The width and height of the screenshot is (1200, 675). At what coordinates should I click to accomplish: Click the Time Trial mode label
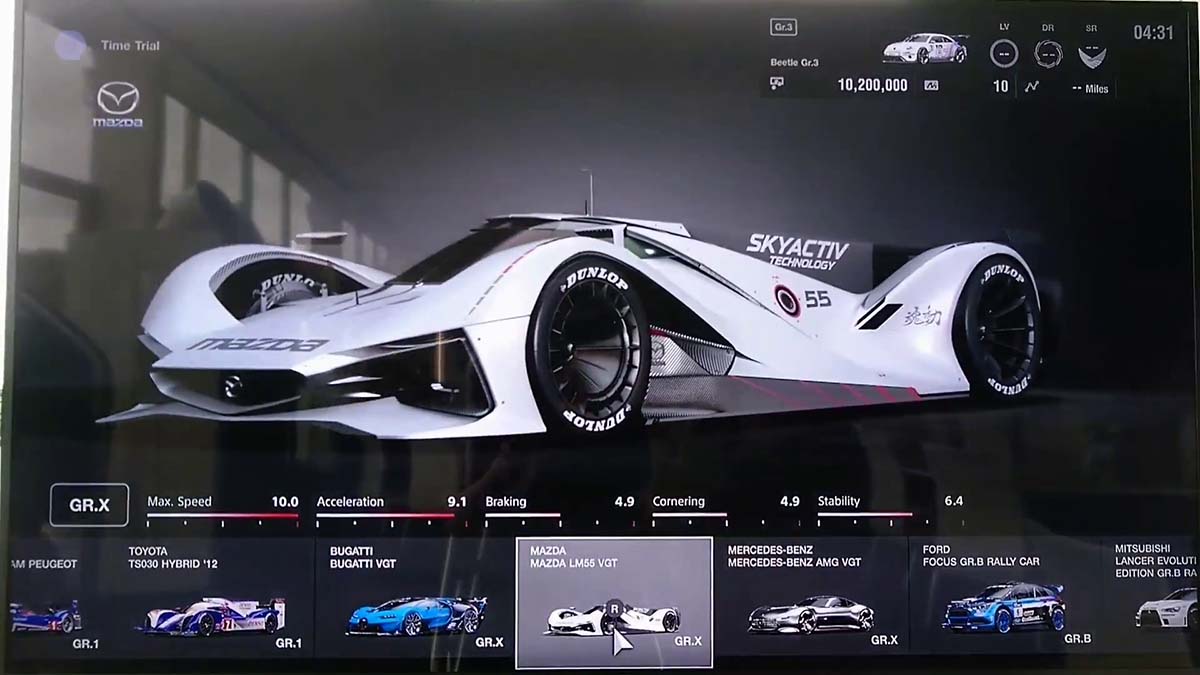pyautogui.click(x=130, y=46)
